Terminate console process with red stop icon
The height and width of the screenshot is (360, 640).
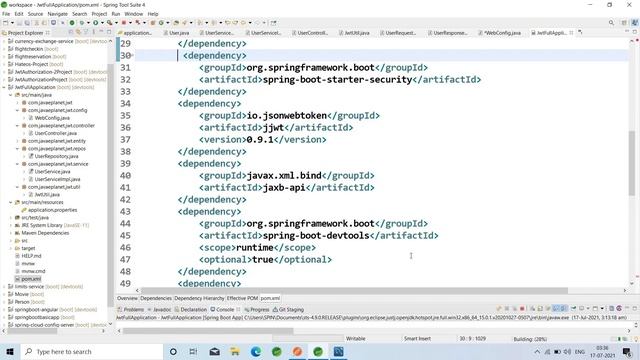click(522, 309)
